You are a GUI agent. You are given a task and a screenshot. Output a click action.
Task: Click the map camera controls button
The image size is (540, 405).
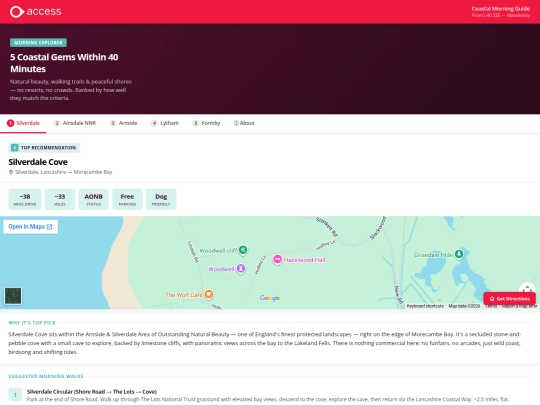coord(527,289)
